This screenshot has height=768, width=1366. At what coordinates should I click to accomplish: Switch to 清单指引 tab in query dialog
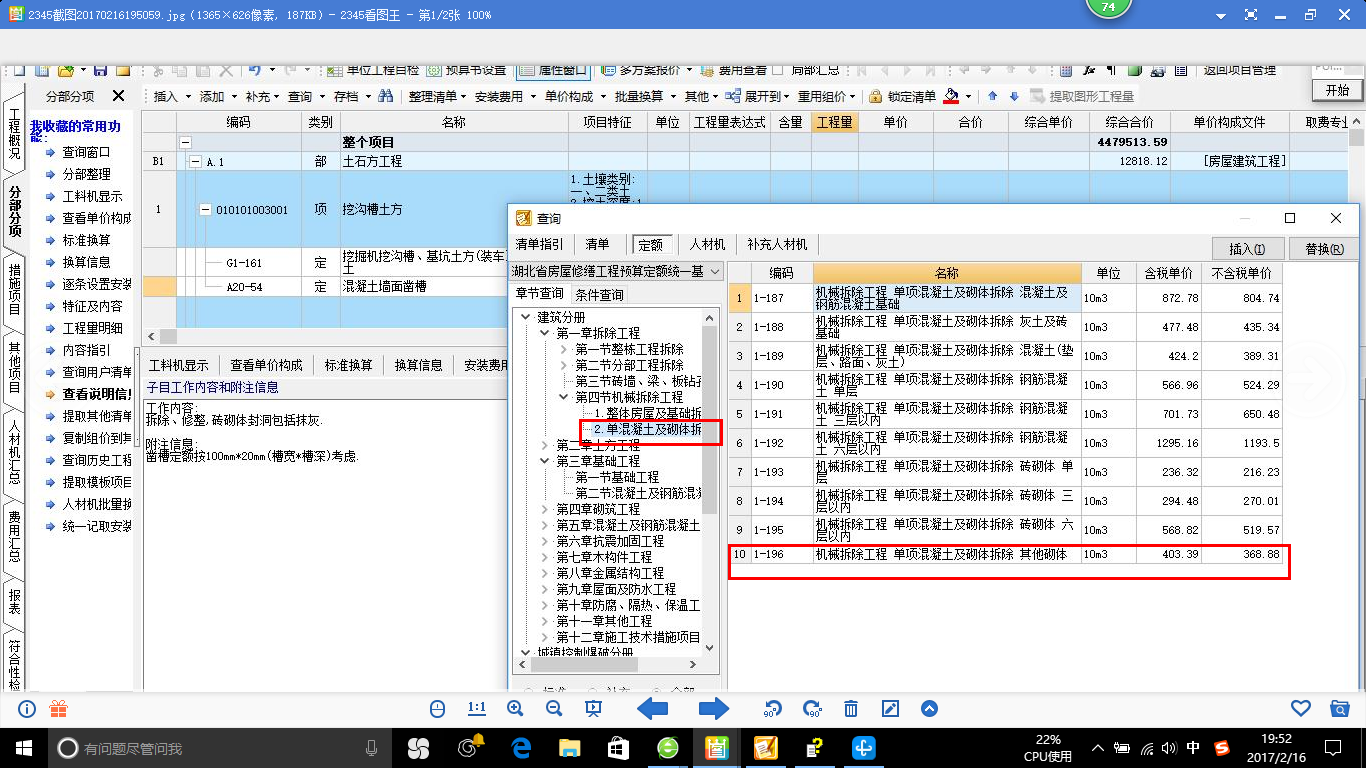coord(539,244)
